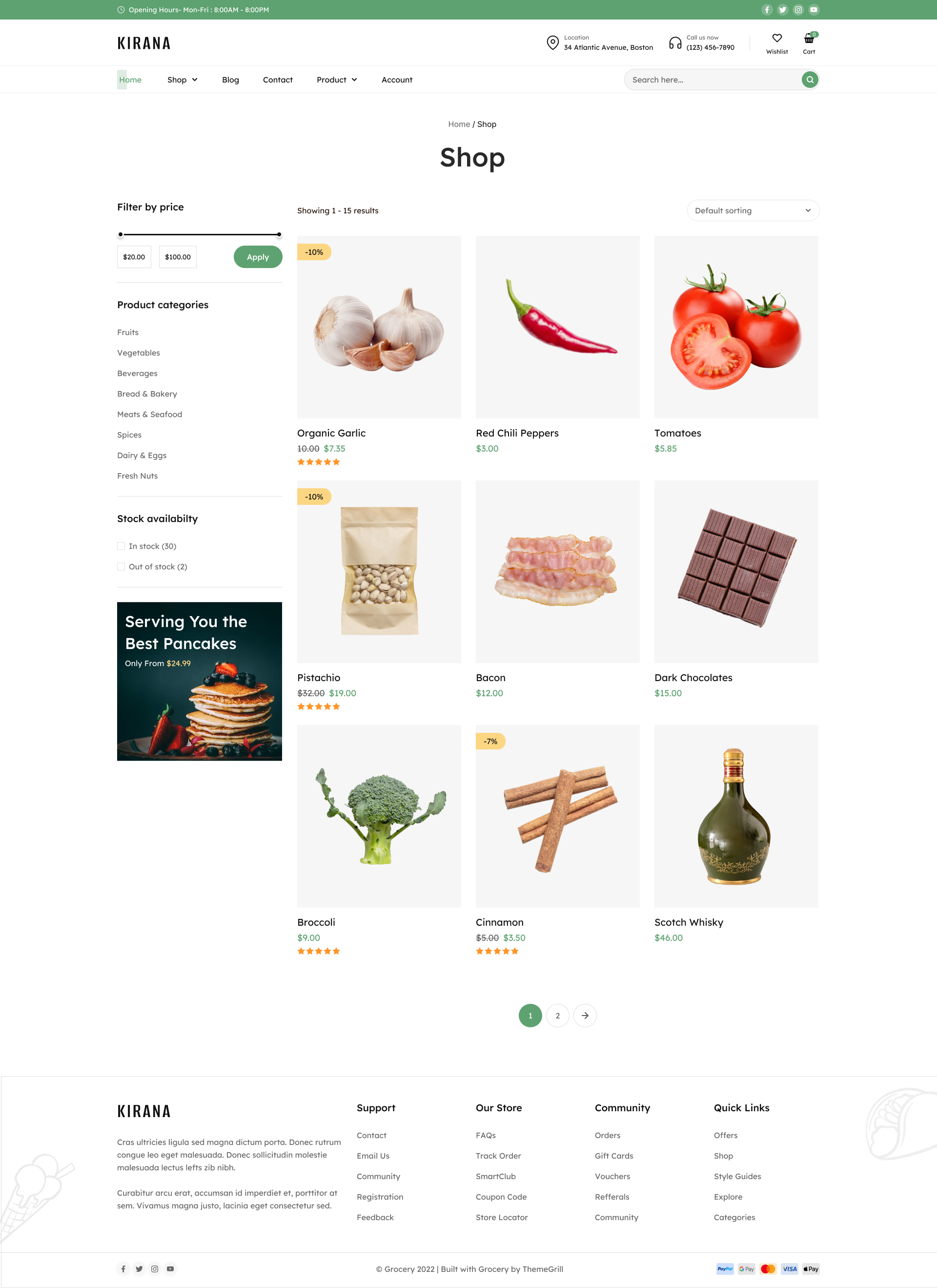Open the Twitter icon in top bar
This screenshot has height=1288, width=937.
tap(783, 10)
